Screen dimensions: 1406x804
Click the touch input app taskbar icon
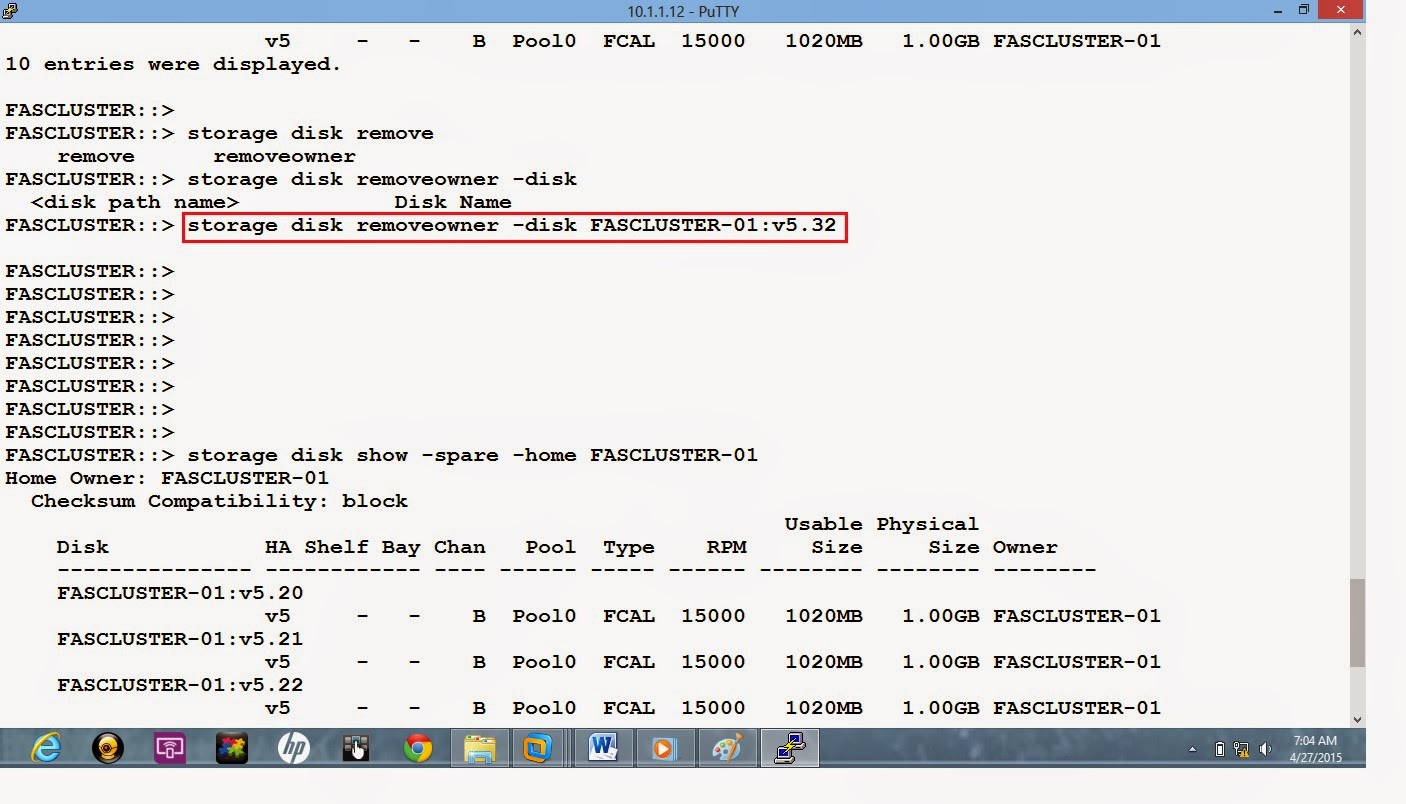click(x=357, y=748)
